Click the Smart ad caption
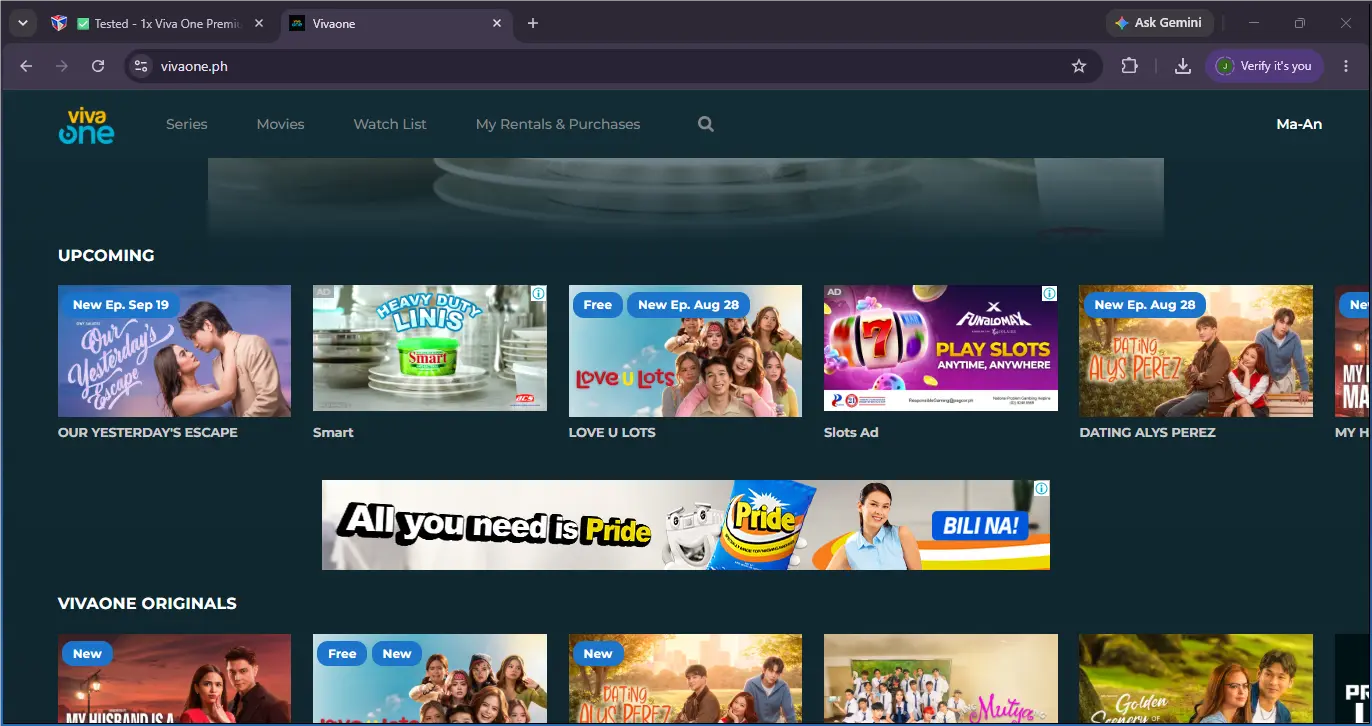 coord(333,433)
